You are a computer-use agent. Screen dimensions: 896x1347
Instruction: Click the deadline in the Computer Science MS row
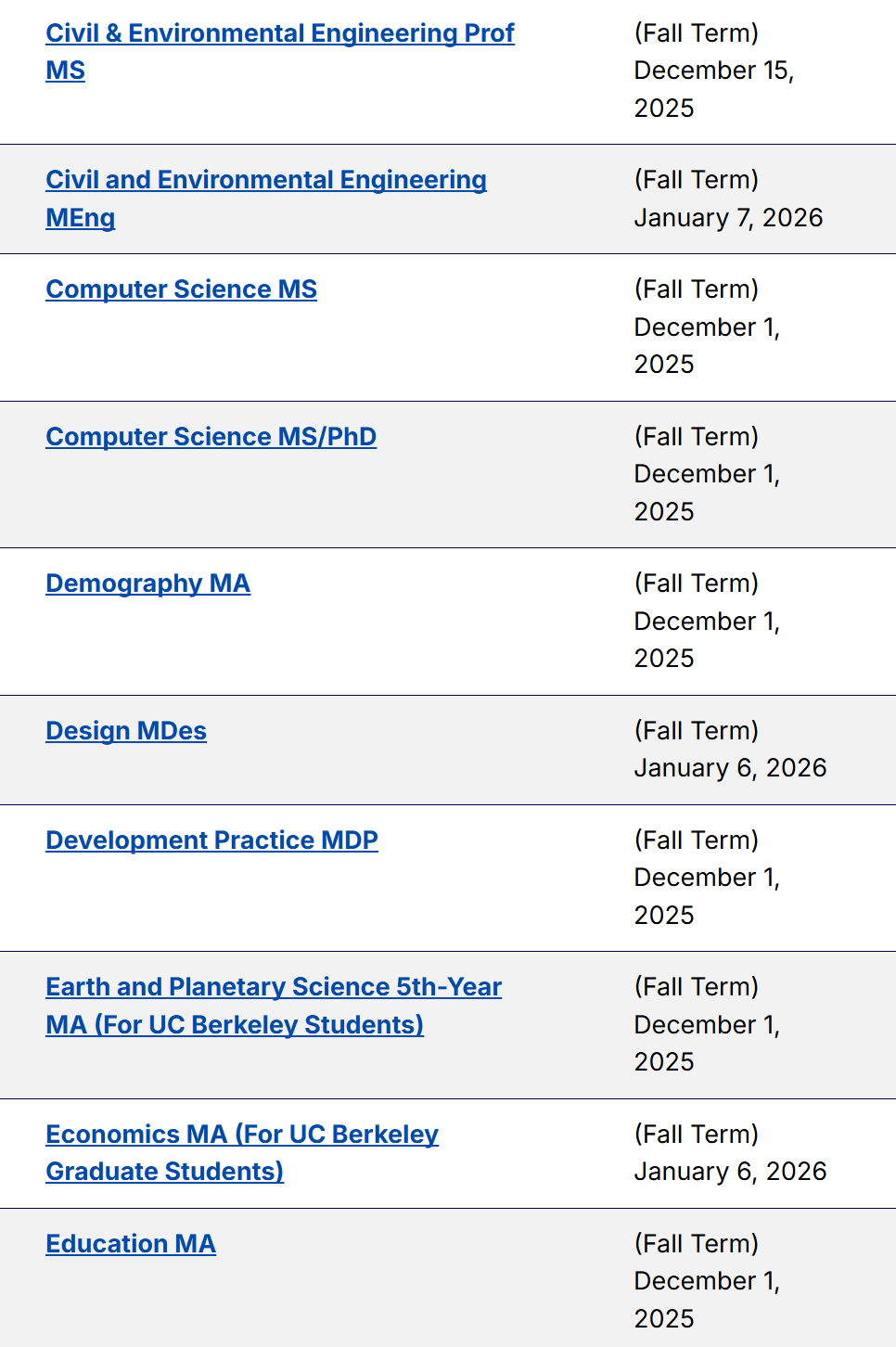(x=707, y=327)
